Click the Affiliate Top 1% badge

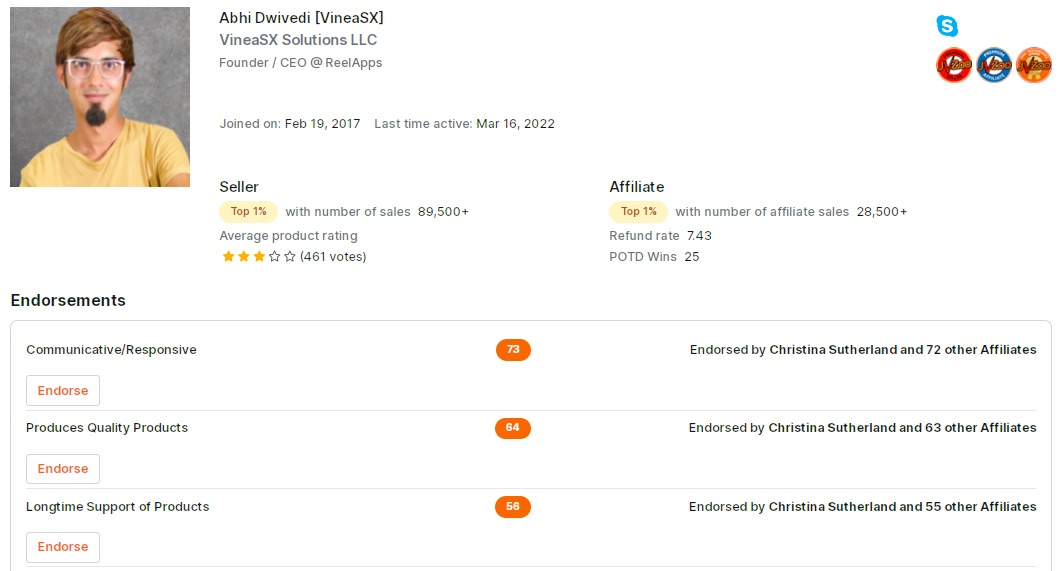(638, 212)
